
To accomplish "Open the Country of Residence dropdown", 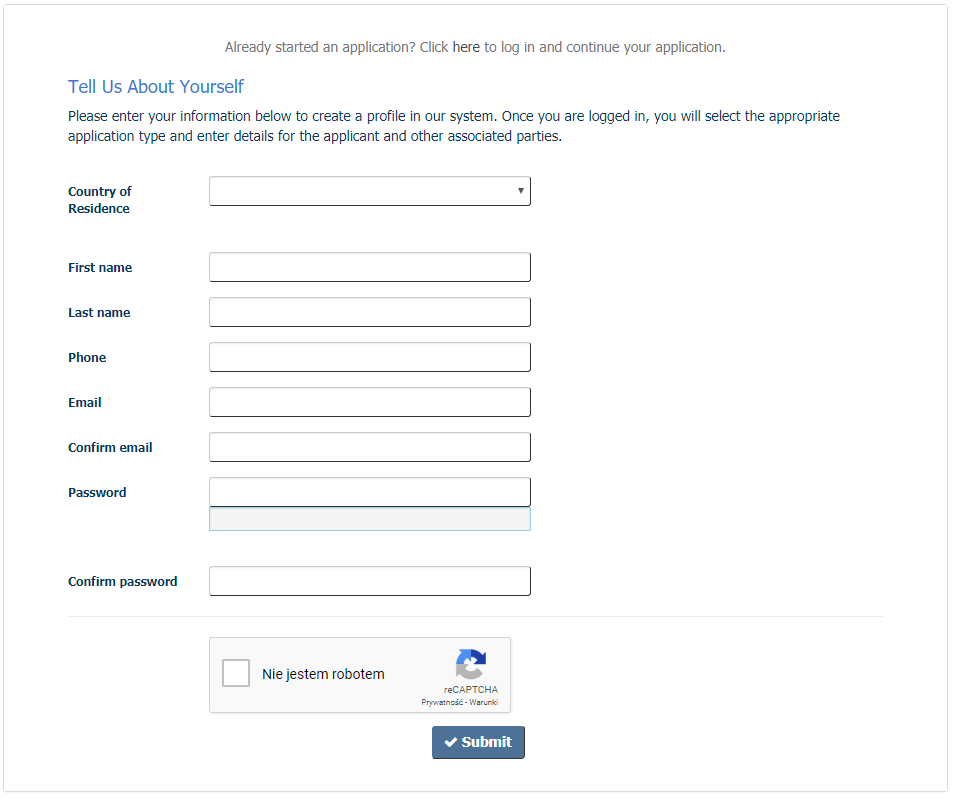I will (369, 191).
